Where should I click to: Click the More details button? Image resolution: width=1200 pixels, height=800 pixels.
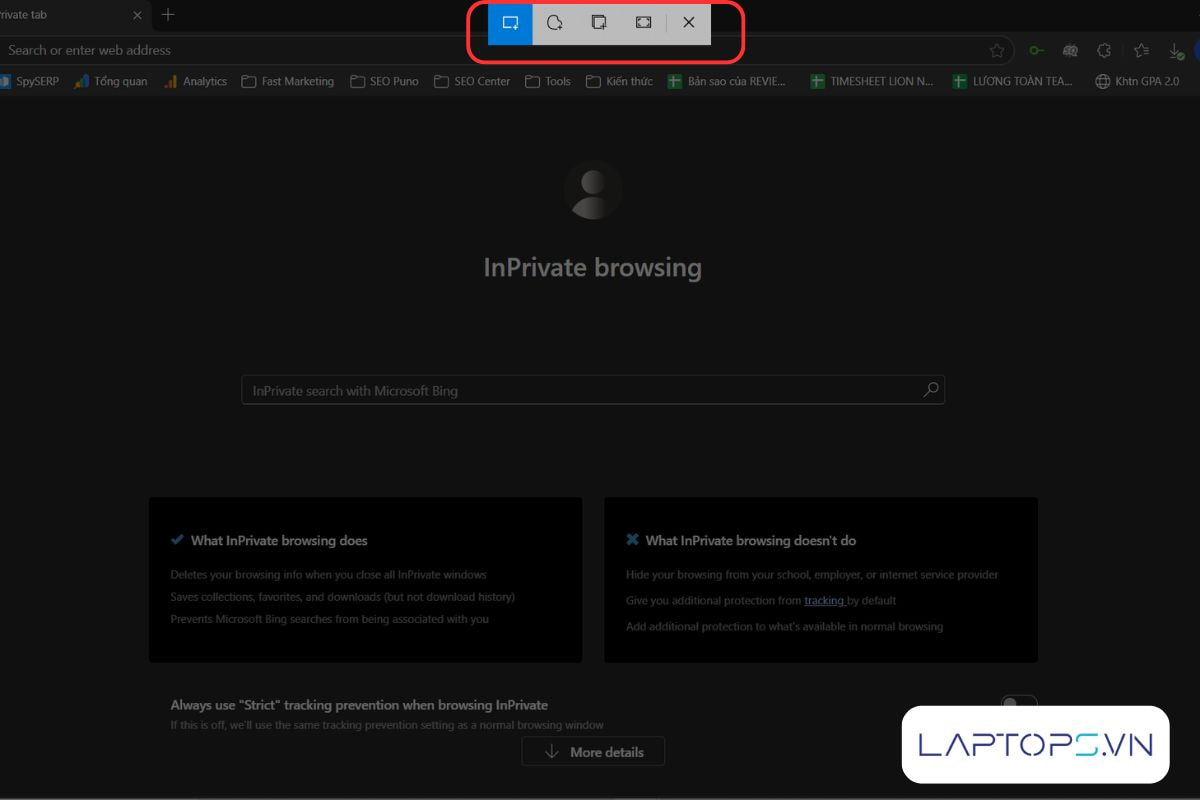[593, 752]
